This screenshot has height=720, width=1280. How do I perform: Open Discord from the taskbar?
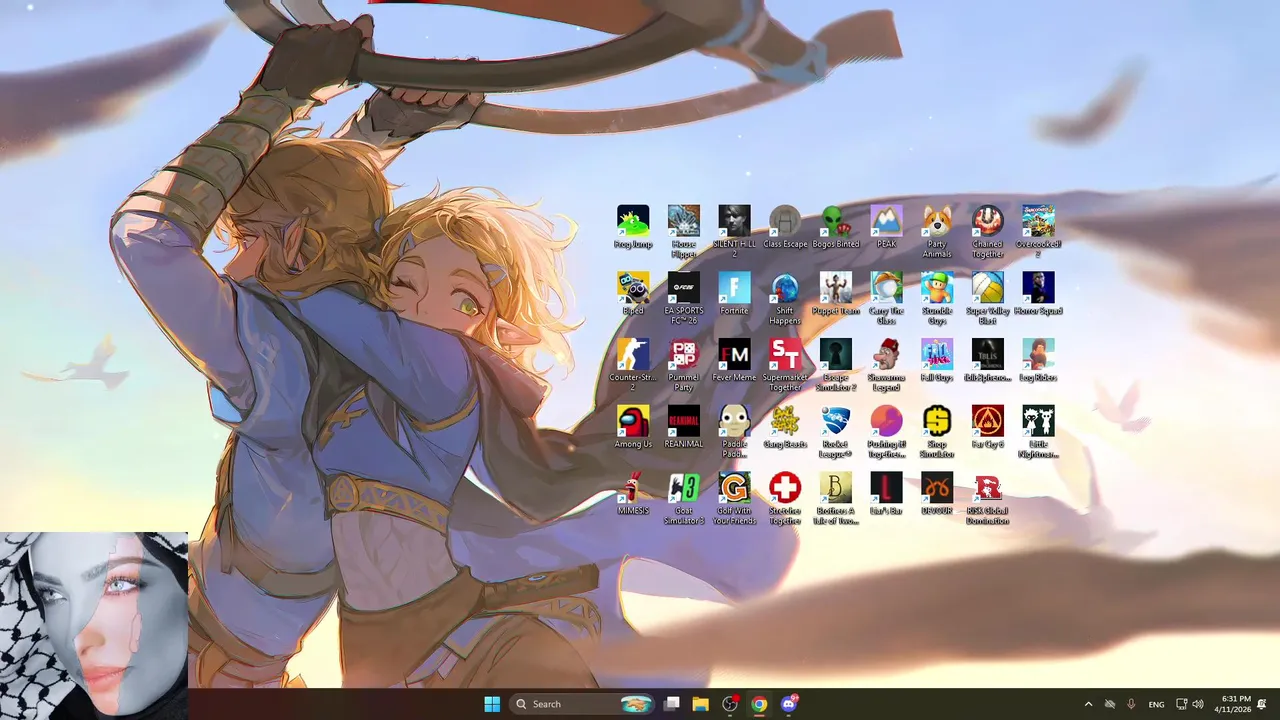point(789,704)
